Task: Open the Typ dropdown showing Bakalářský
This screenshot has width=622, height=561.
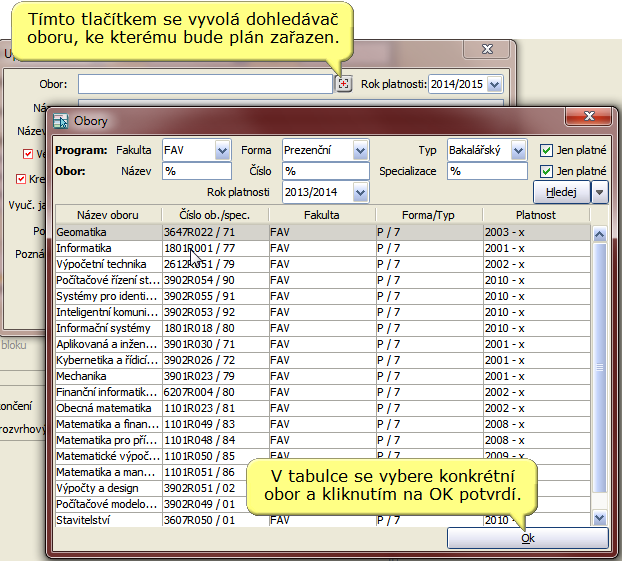Action: [x=518, y=150]
